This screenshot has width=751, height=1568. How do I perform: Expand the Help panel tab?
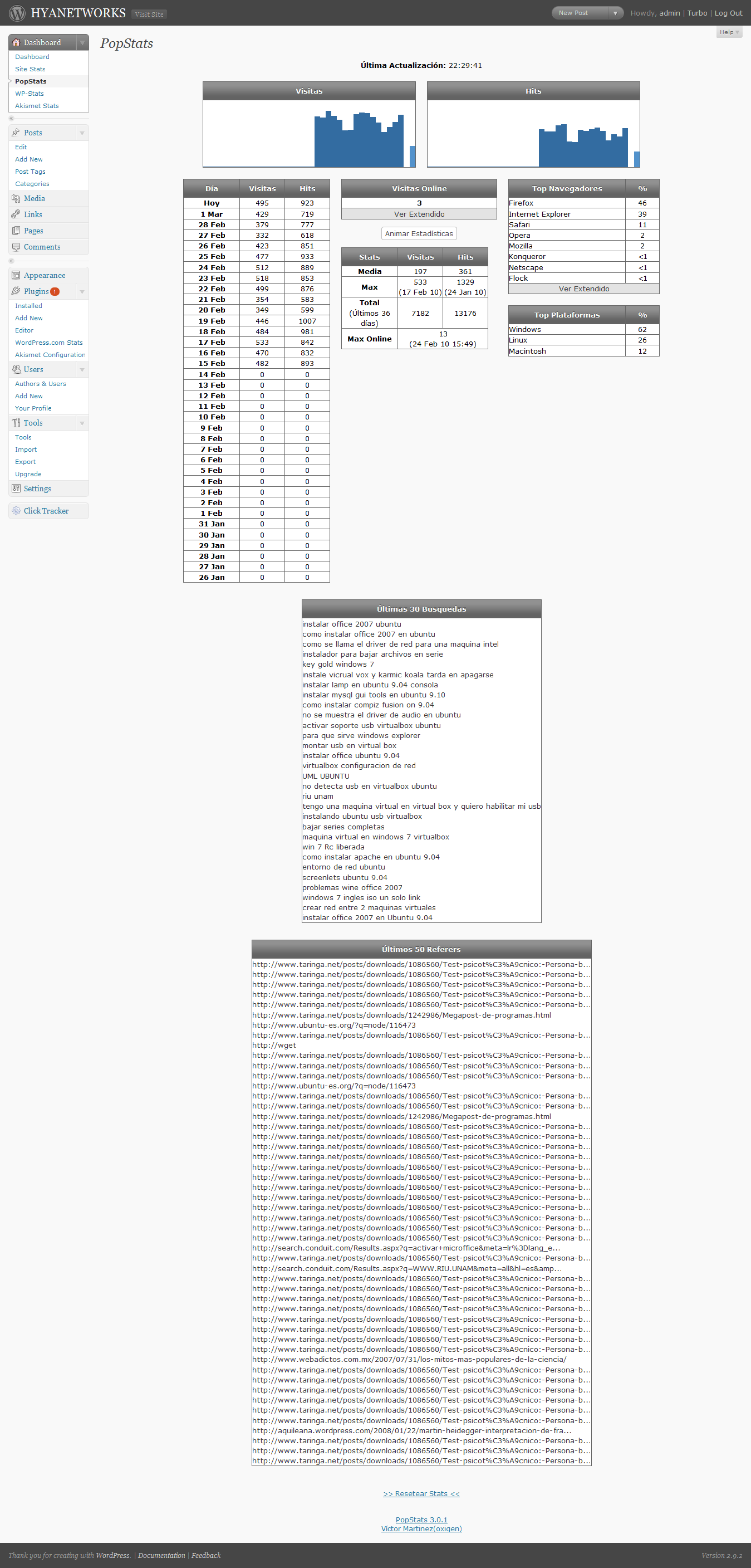(x=729, y=32)
